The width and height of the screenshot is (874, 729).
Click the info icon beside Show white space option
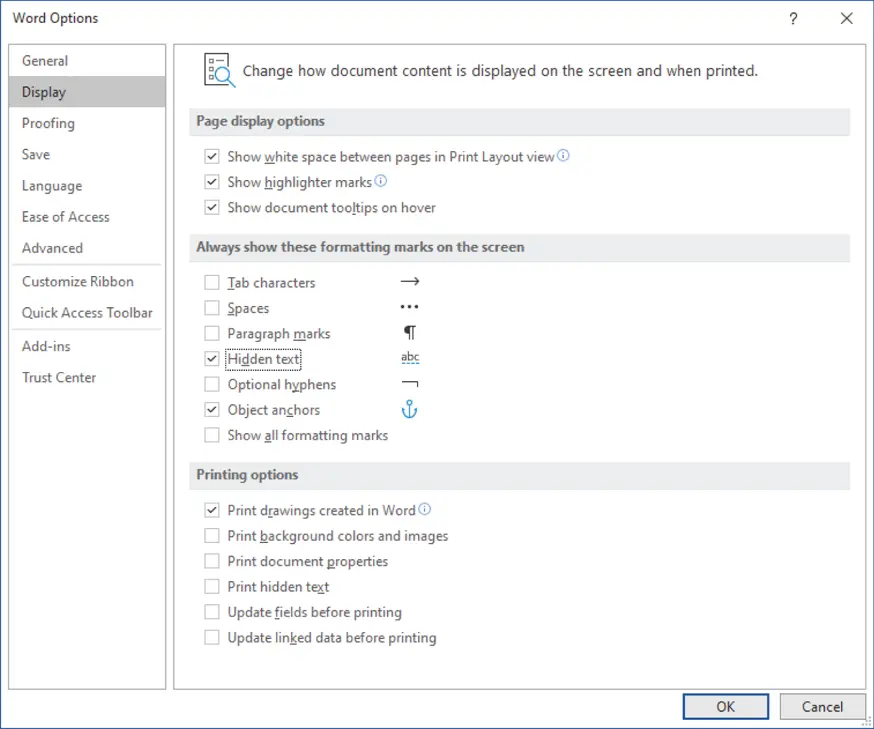(564, 155)
